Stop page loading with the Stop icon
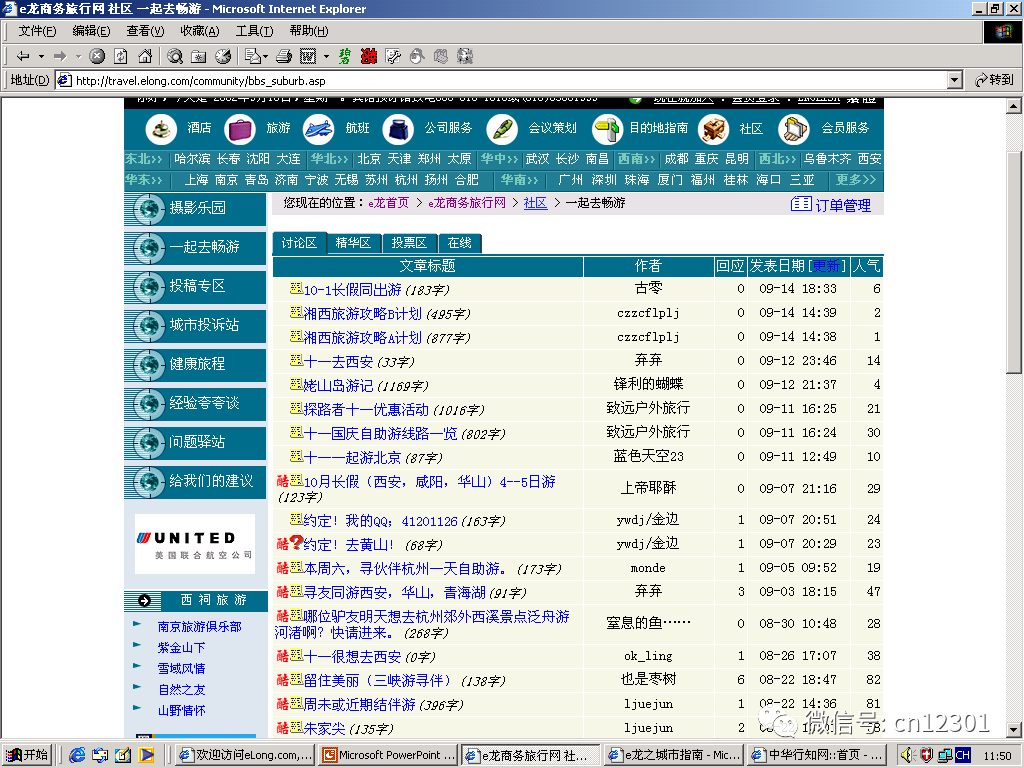This screenshot has width=1024, height=768. 97,57
